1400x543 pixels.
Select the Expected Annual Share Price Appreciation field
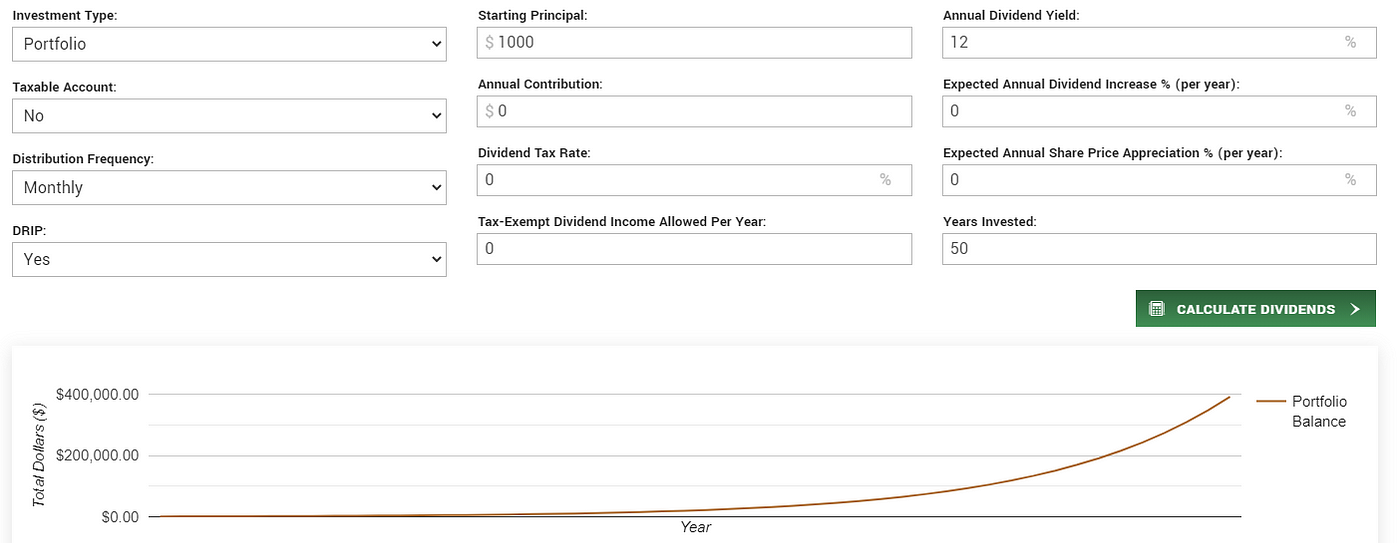(1160, 180)
